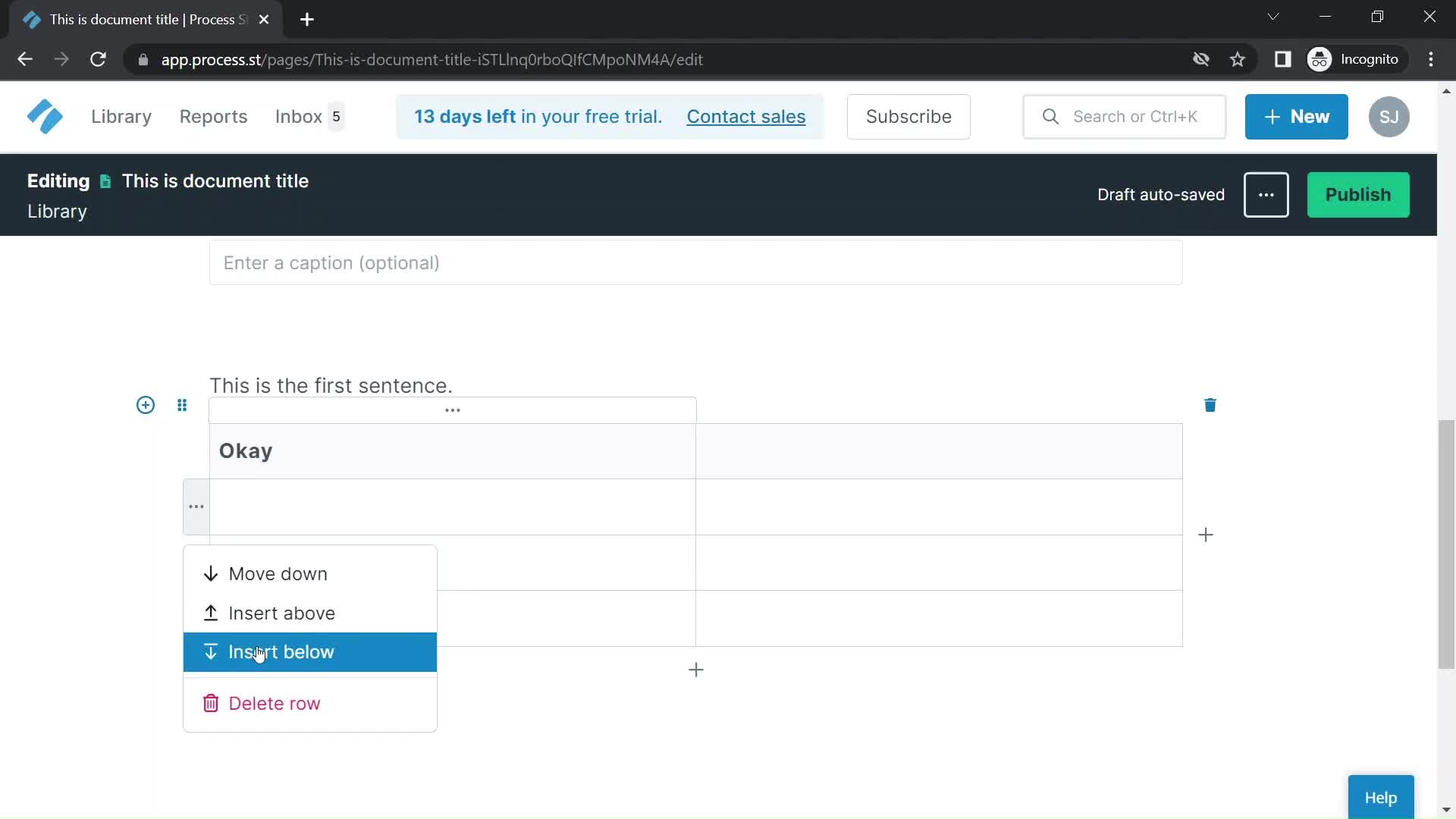
Task: Click the Publish button
Action: (1358, 195)
